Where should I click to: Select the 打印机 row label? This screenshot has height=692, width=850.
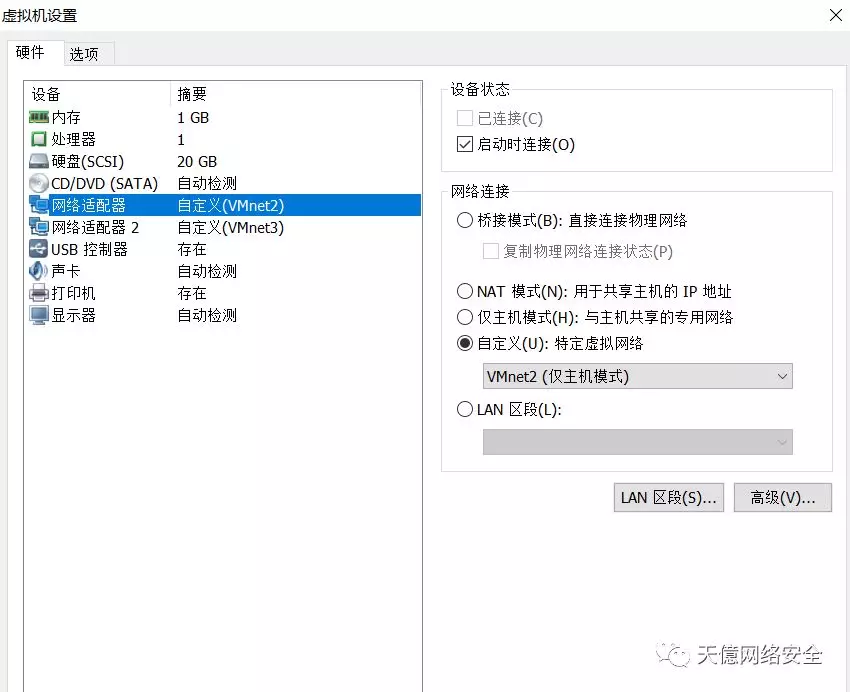point(73,293)
